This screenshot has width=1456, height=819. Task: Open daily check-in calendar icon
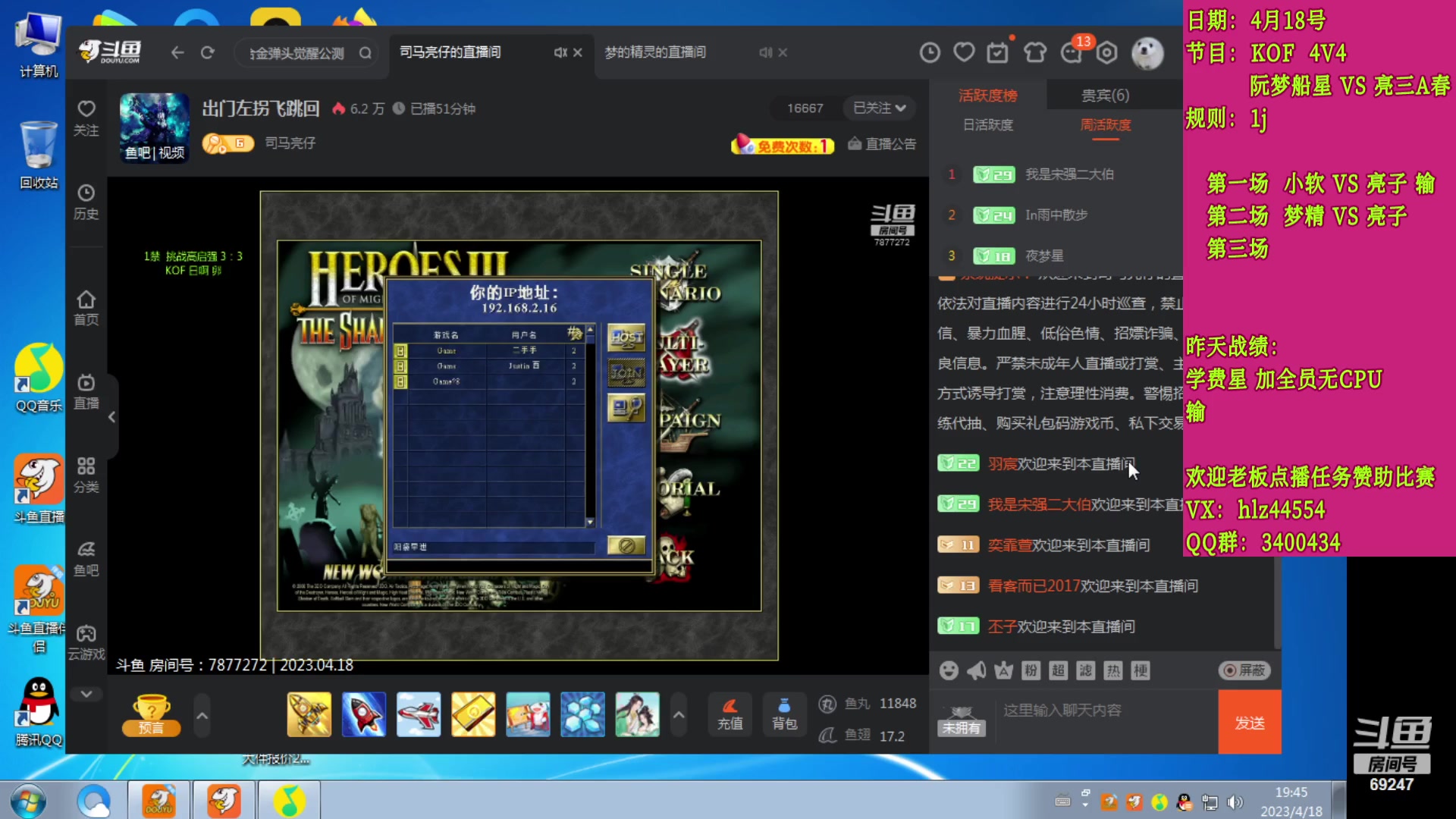coord(998,52)
